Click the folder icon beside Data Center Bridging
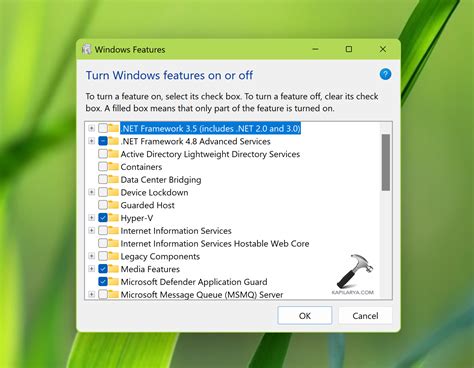This screenshot has height=368, width=474. click(x=113, y=179)
